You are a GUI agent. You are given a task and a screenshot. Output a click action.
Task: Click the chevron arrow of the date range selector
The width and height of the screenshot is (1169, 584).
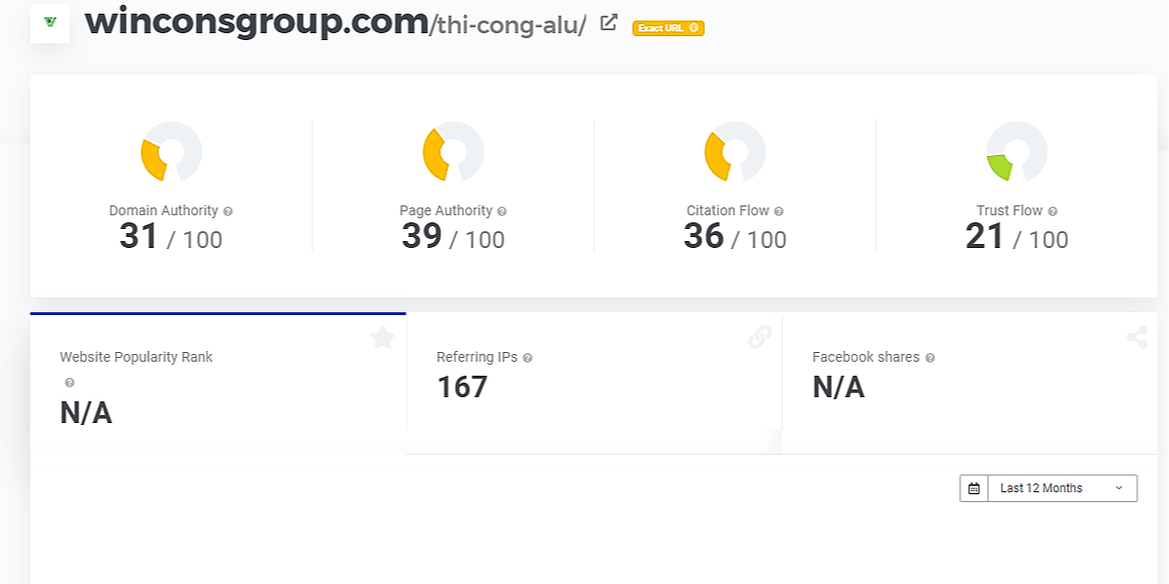1118,488
